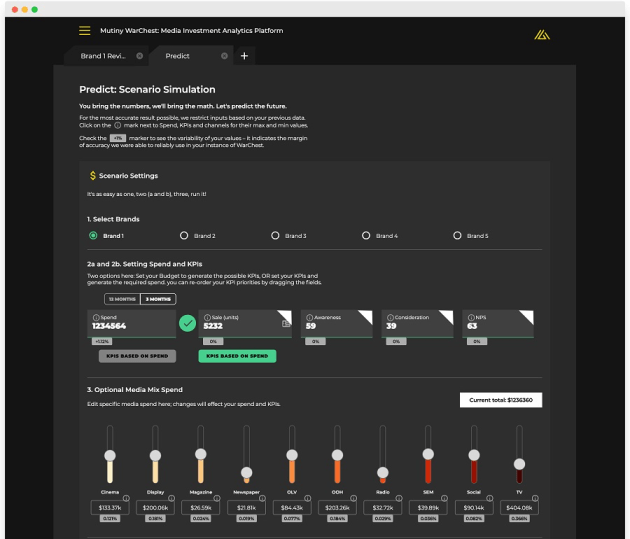Click the info icon for Social channel

(x=489, y=498)
